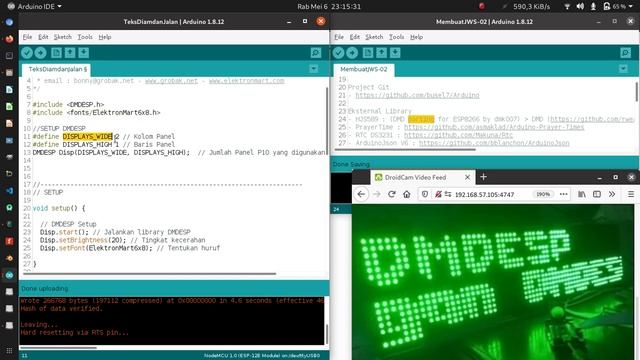Open Wi-Fi indicator in top bar
Screen dimensions: 640x360
[567, 6]
